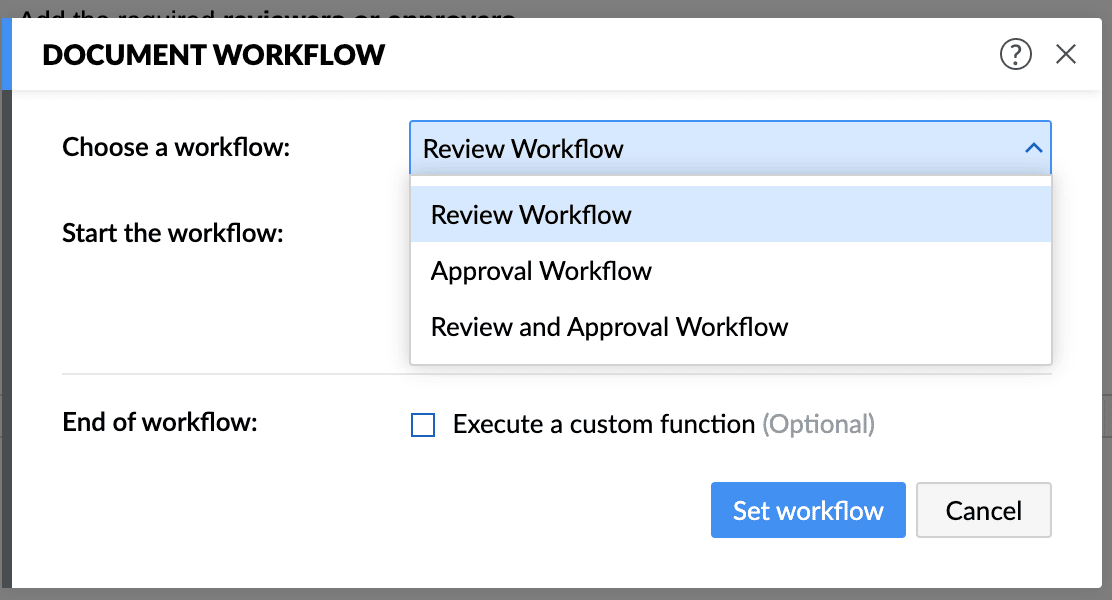Select Review Workflow from the list

tap(531, 215)
